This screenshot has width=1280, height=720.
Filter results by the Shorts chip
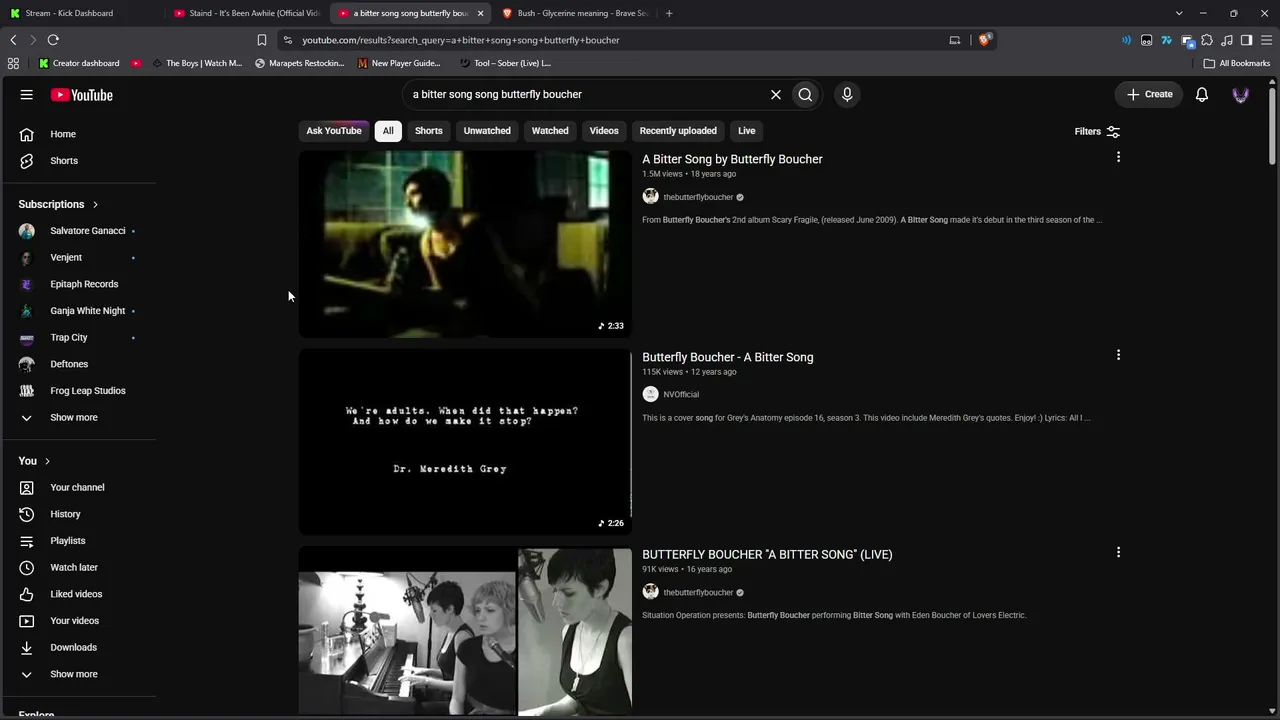point(429,131)
